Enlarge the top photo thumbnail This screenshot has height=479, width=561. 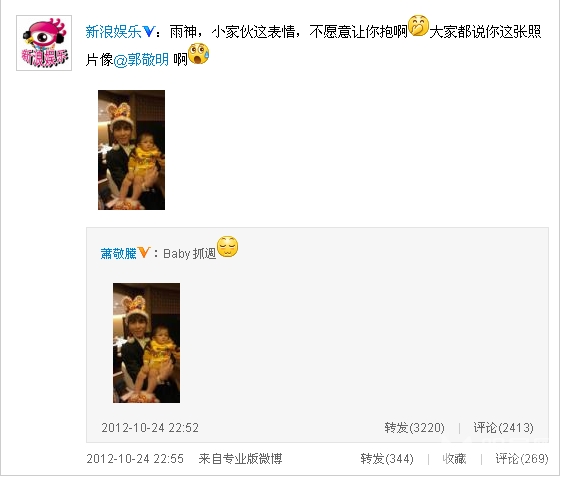[132, 150]
